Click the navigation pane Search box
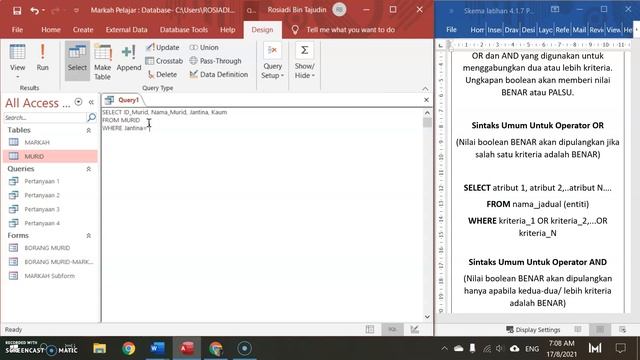 pos(44,118)
